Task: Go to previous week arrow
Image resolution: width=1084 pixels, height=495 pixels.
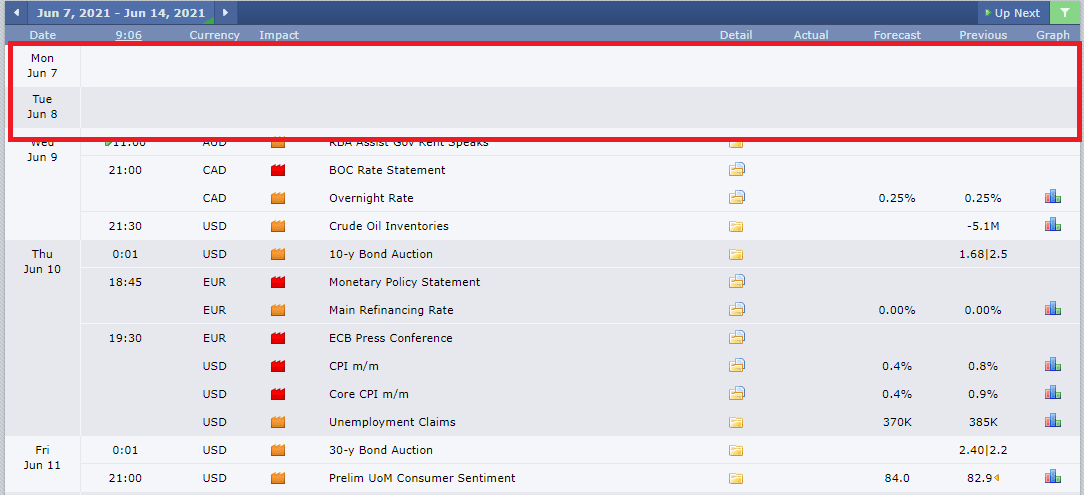Action: [x=16, y=12]
